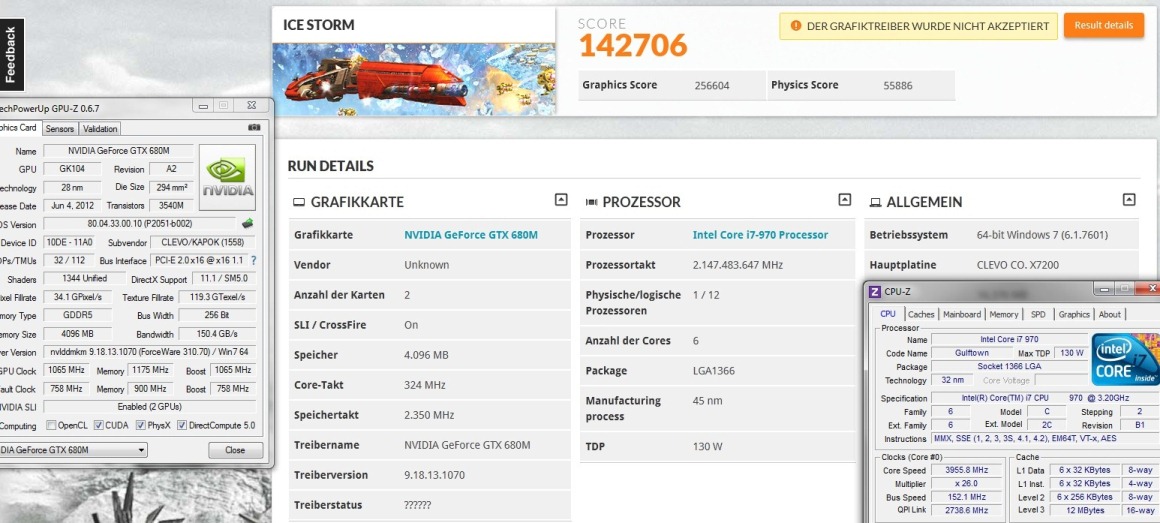Open the SPD tab in CPU-Z
Image resolution: width=1160 pixels, height=523 pixels.
click(1038, 314)
